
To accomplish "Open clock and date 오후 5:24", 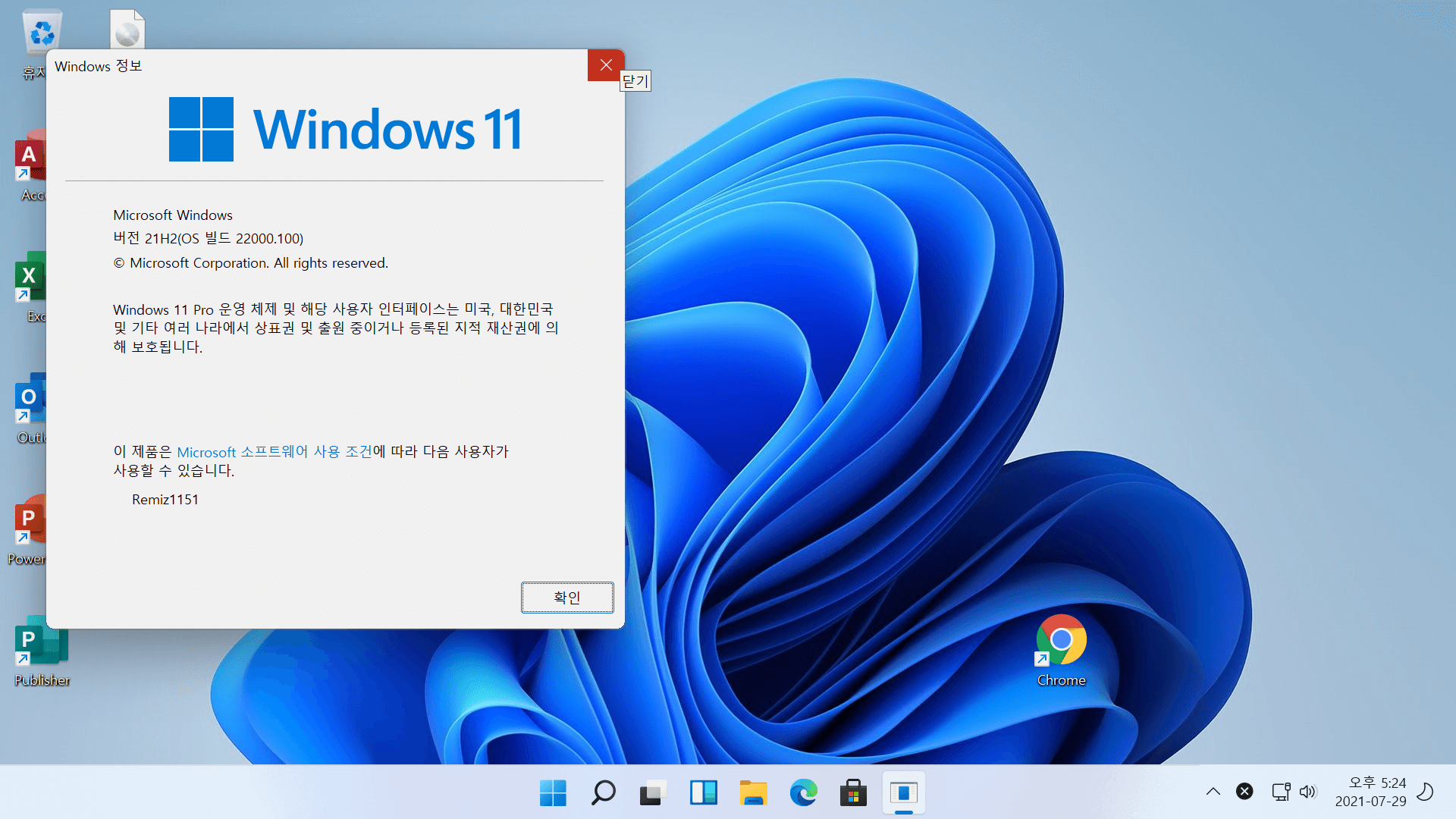I will tap(1370, 792).
